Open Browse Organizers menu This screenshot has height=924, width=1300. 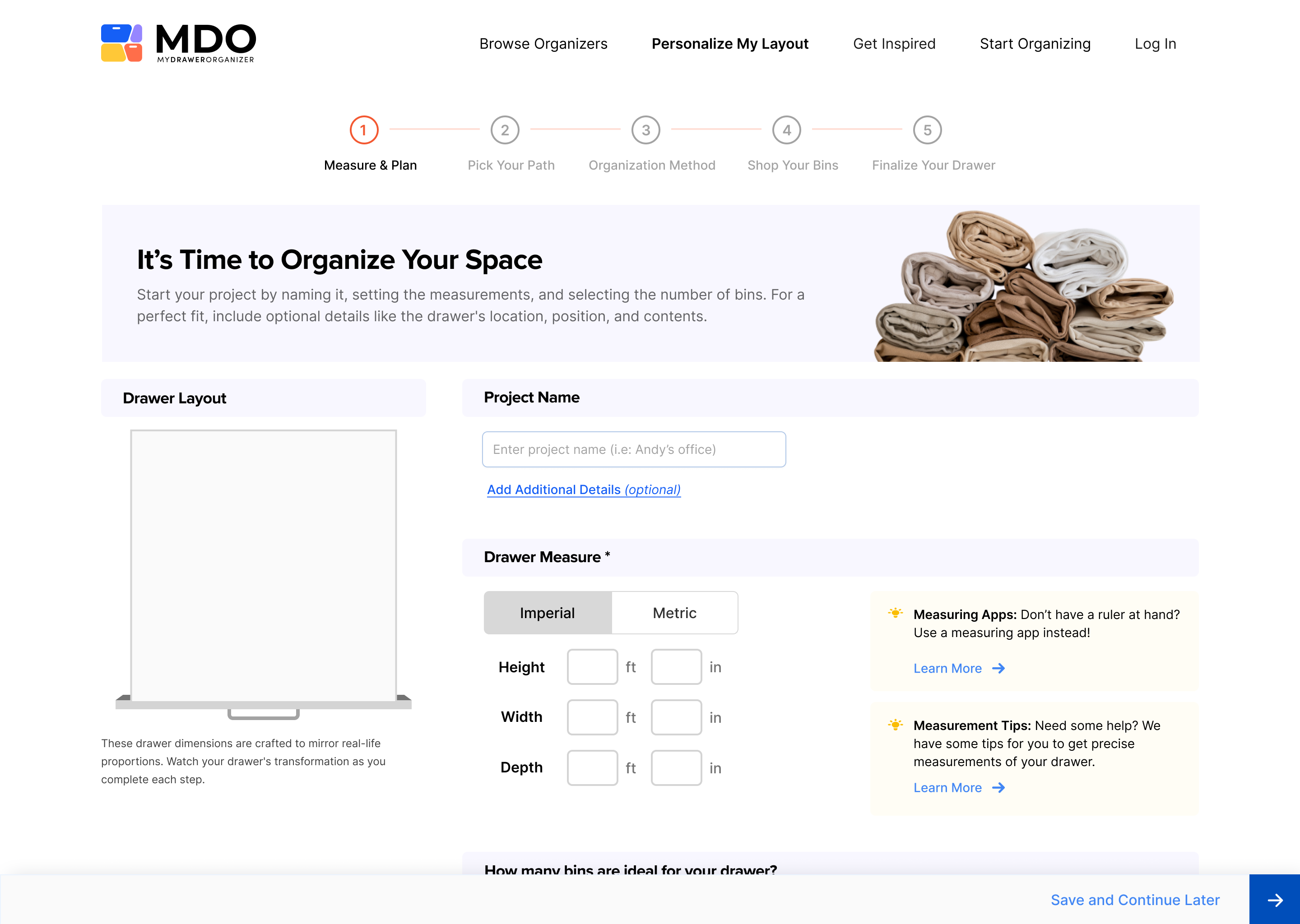pos(543,44)
